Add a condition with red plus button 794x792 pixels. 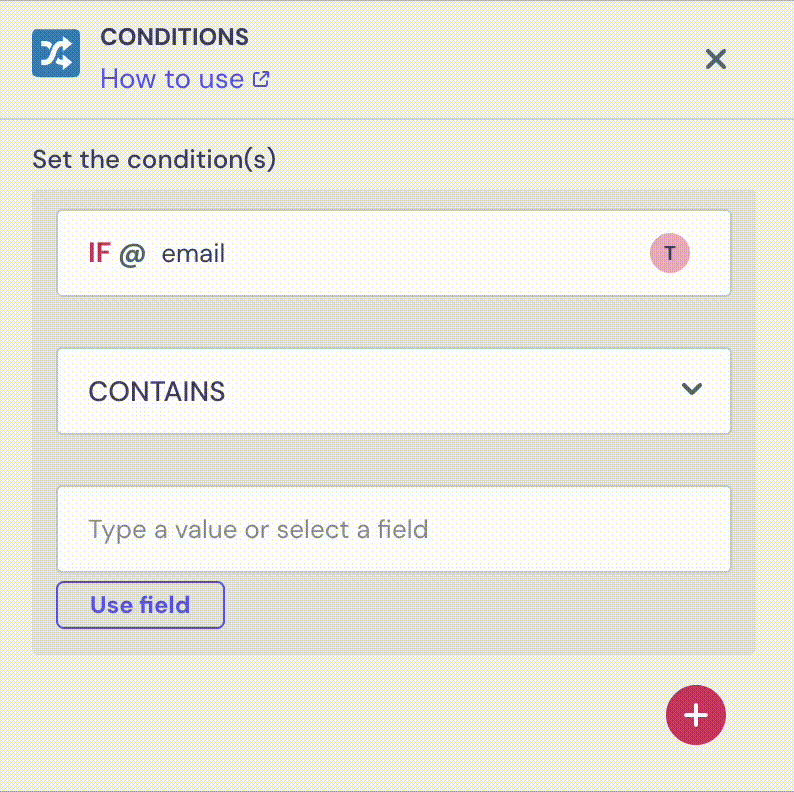[x=695, y=715]
